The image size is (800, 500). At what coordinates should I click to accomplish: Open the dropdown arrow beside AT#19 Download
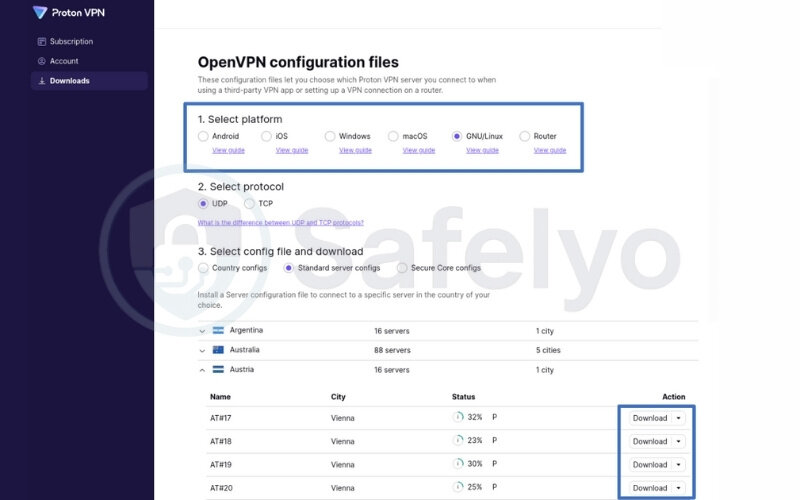point(679,465)
